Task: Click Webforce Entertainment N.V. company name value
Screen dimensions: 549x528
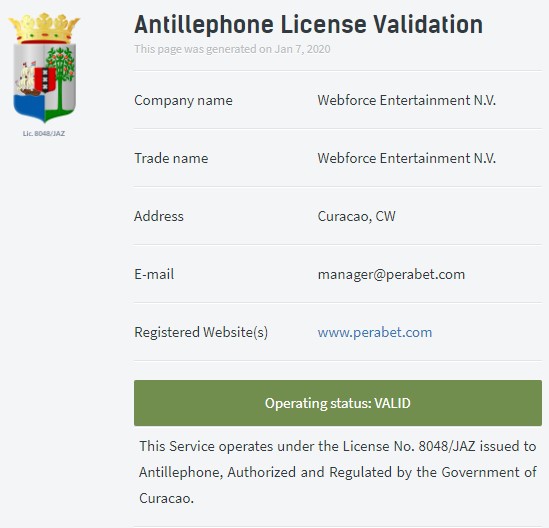Action: click(x=406, y=100)
